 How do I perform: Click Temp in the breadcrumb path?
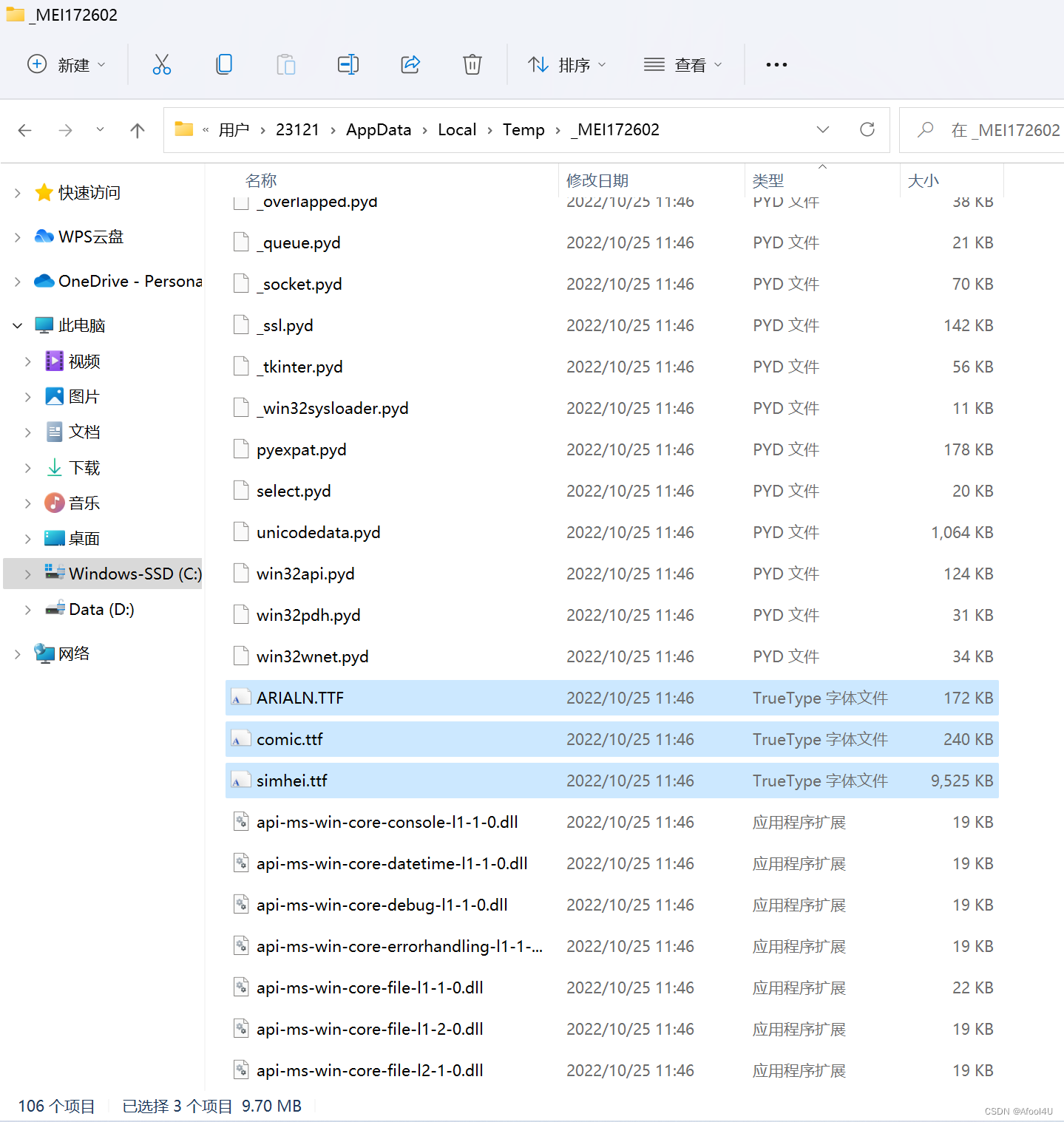[523, 130]
